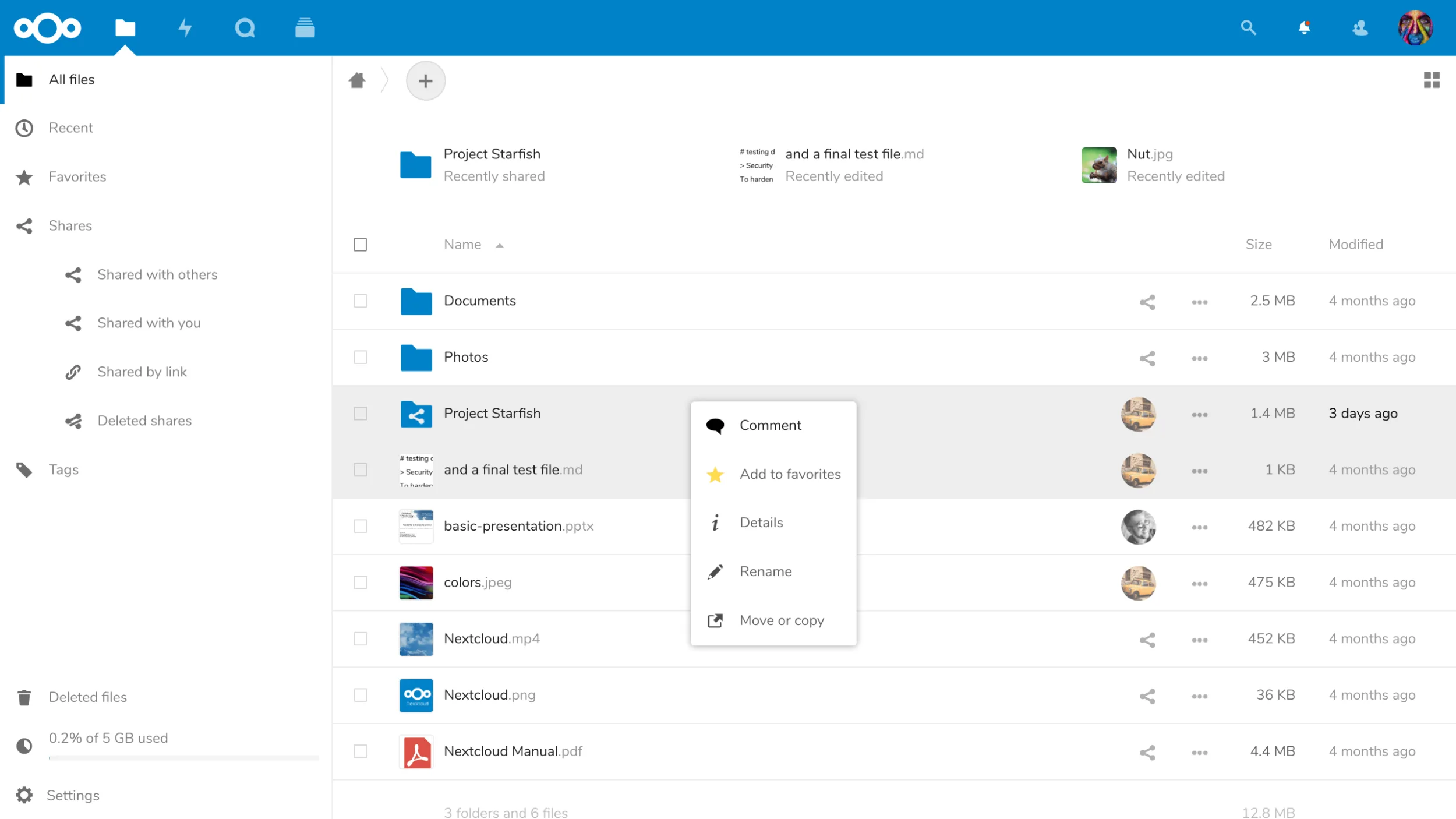Create new file with the plus button
Screen dimensions: 1456x819
426,80
